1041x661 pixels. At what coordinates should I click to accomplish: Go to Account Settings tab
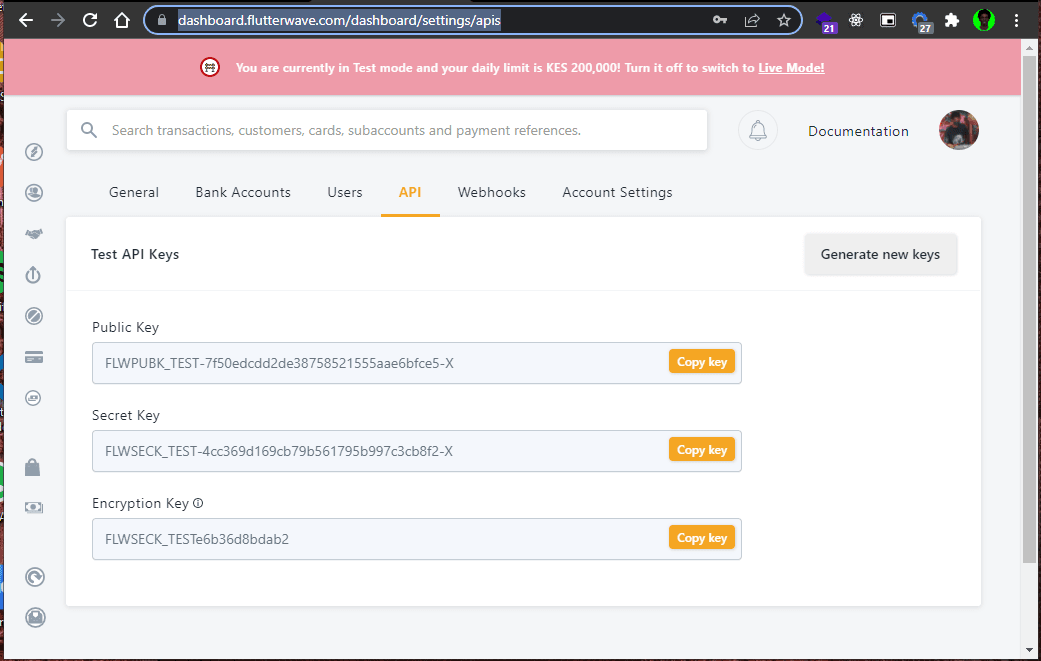(617, 192)
